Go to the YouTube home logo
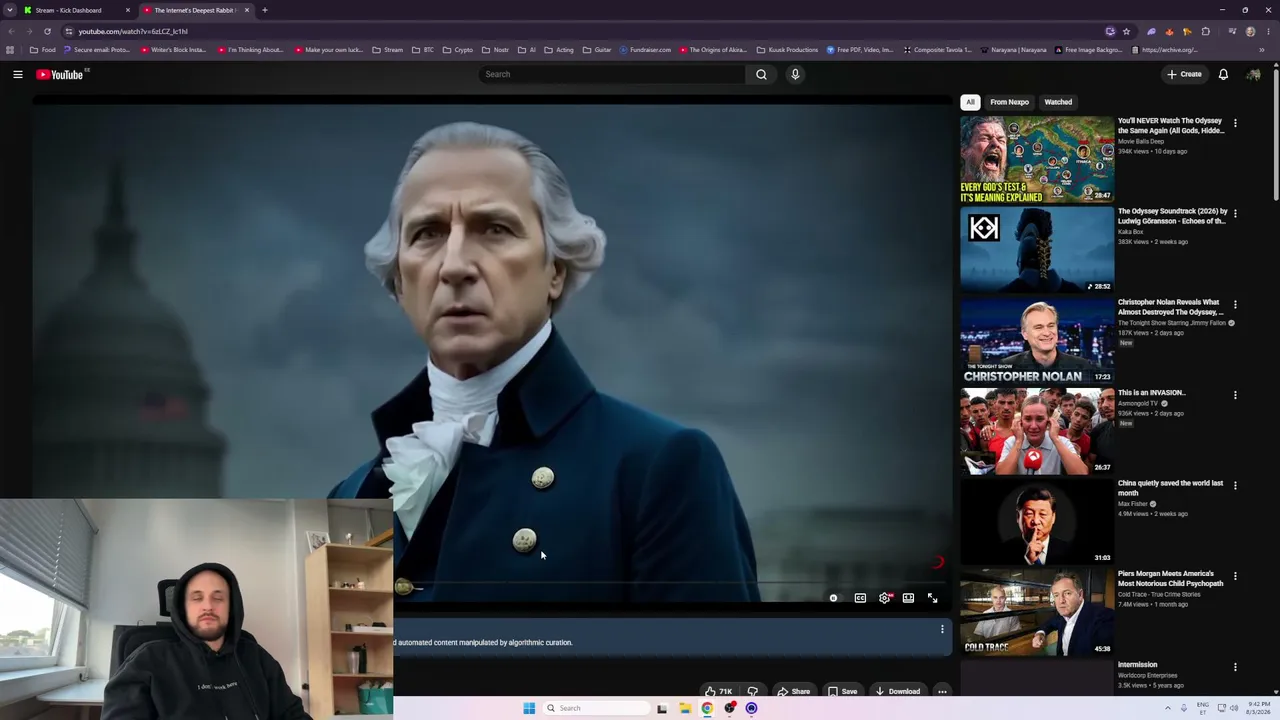 (x=62, y=74)
